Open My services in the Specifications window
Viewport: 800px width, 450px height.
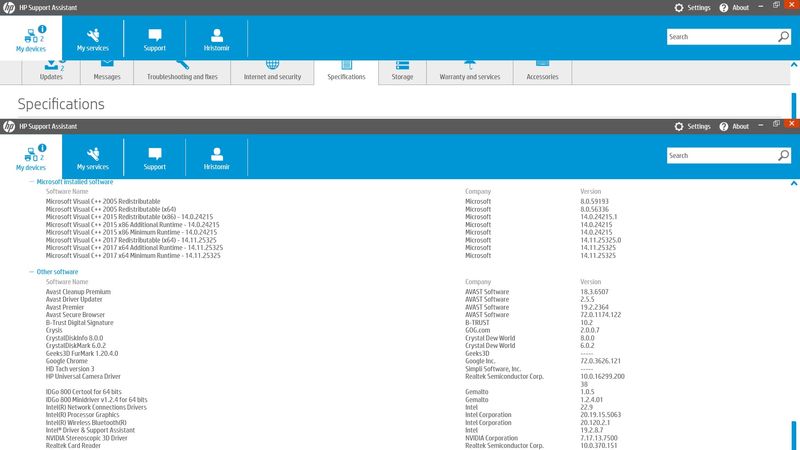tap(93, 39)
